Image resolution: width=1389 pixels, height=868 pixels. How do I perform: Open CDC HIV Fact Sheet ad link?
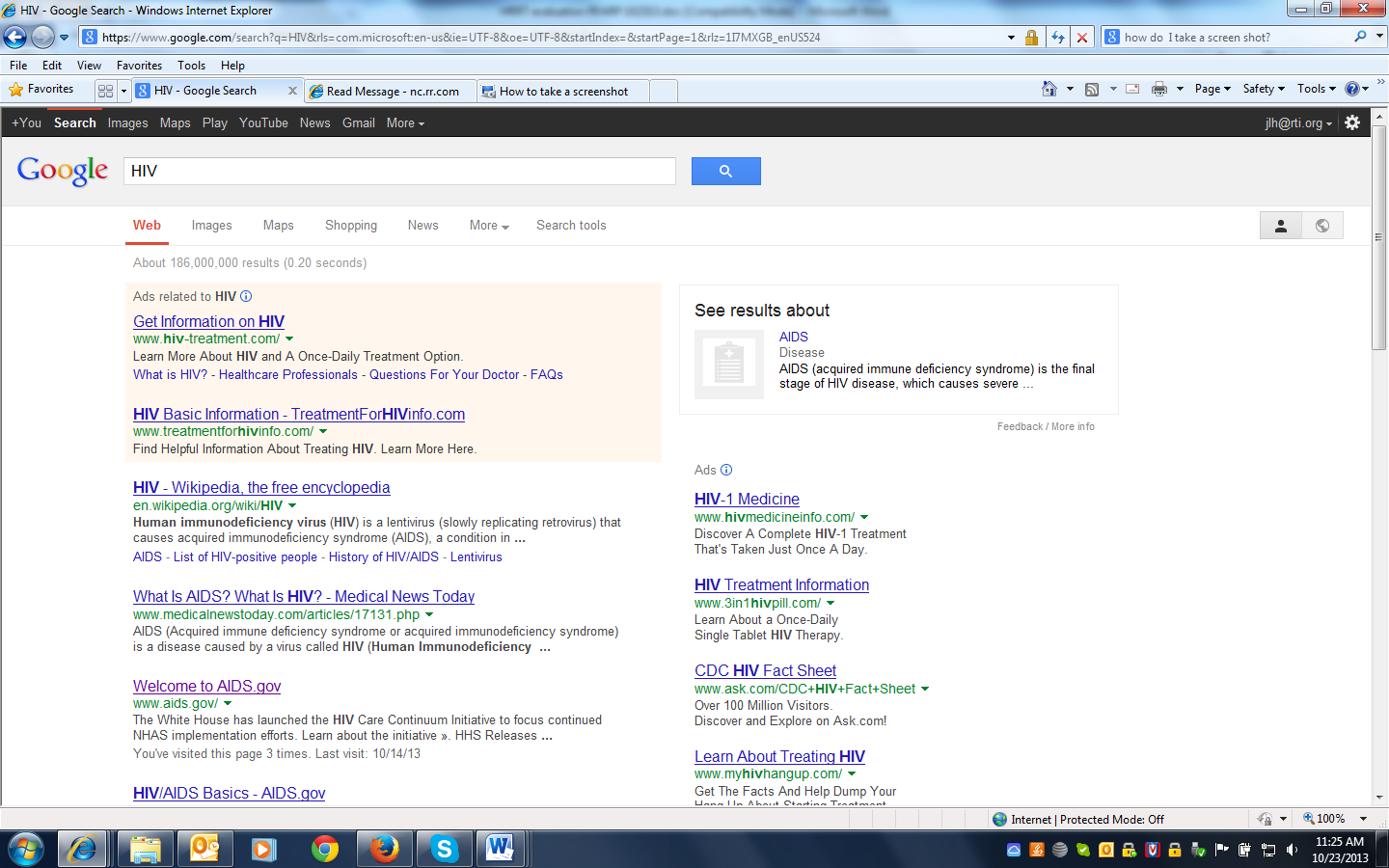click(765, 670)
